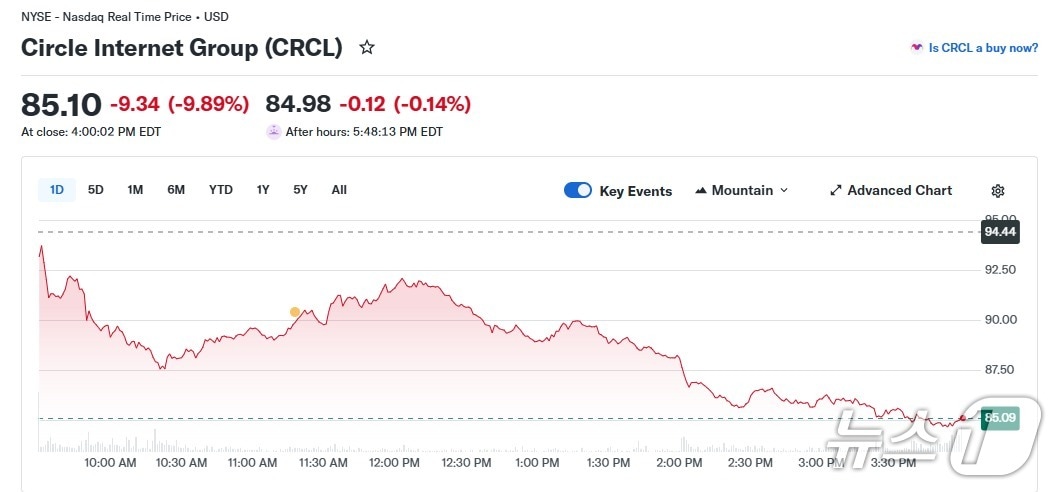Toggle the Key Events switch
This screenshot has height=492, width=1058.
pyautogui.click(x=578, y=190)
